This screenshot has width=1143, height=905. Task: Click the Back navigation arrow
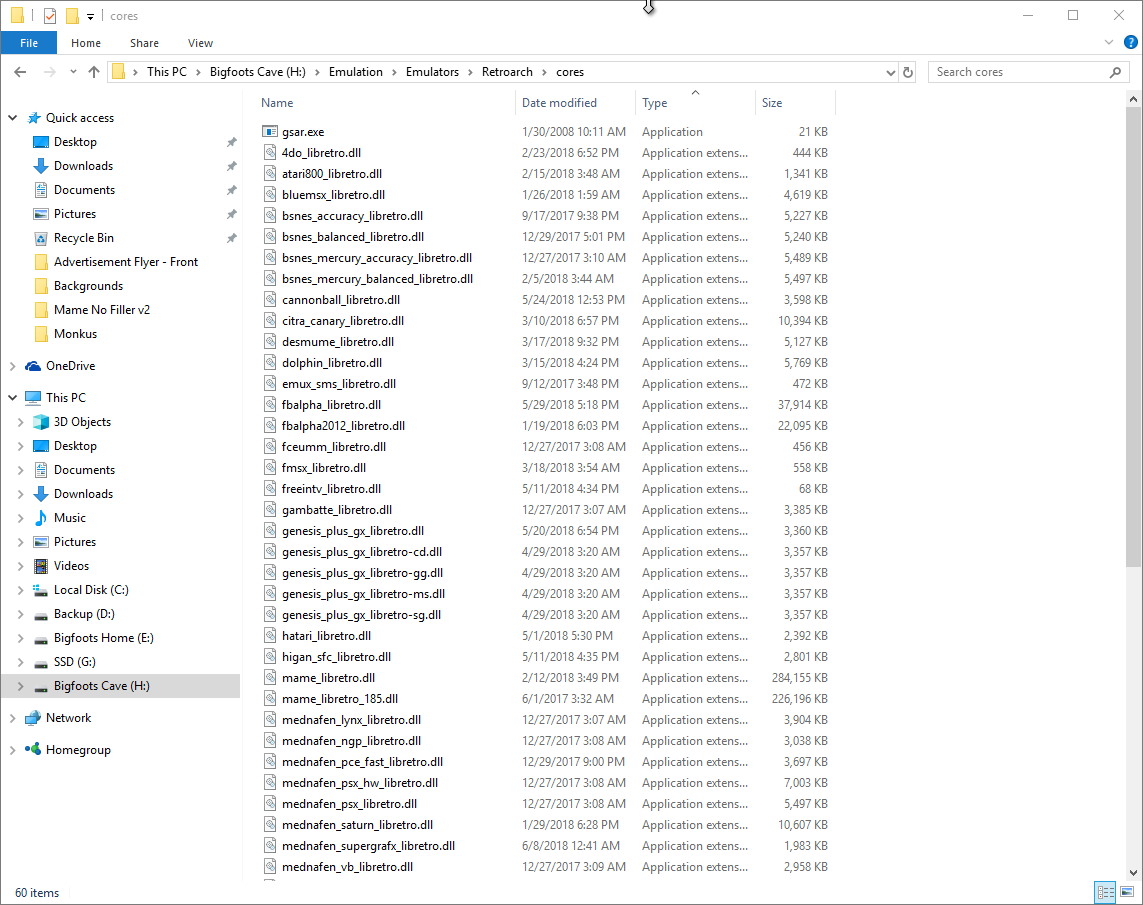[x=20, y=72]
